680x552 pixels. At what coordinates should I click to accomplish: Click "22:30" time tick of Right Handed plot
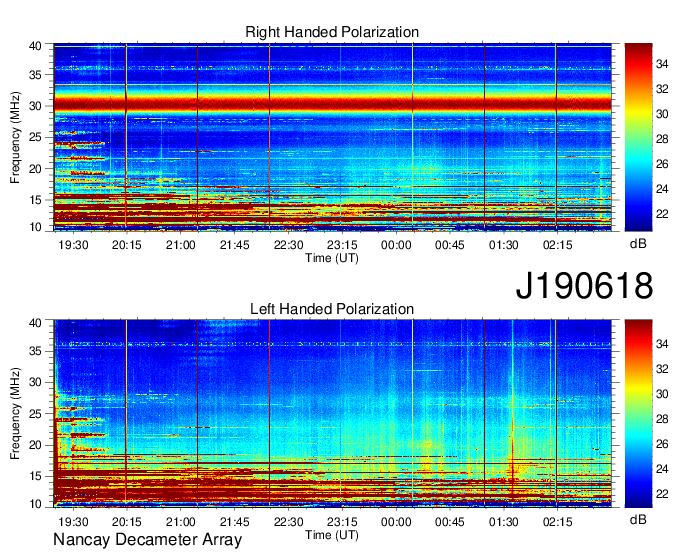tap(288, 245)
